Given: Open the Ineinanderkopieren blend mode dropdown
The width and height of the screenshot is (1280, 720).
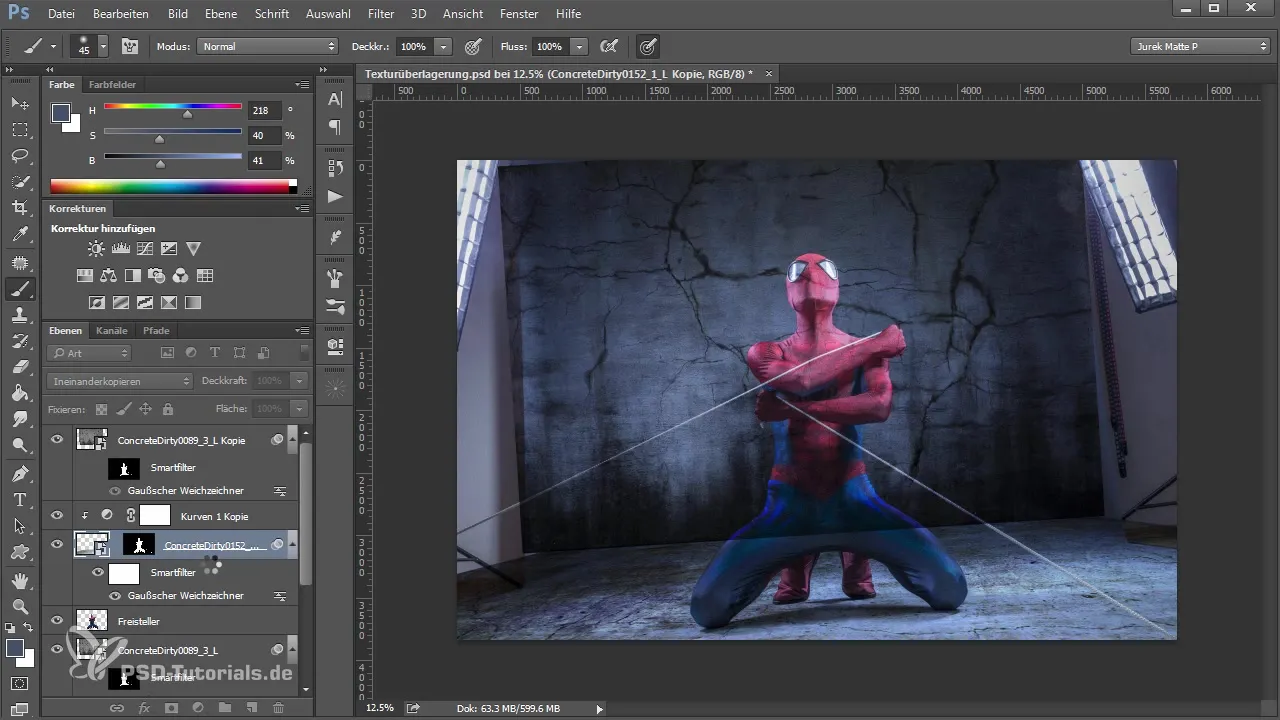Looking at the screenshot, I should pyautogui.click(x=119, y=381).
